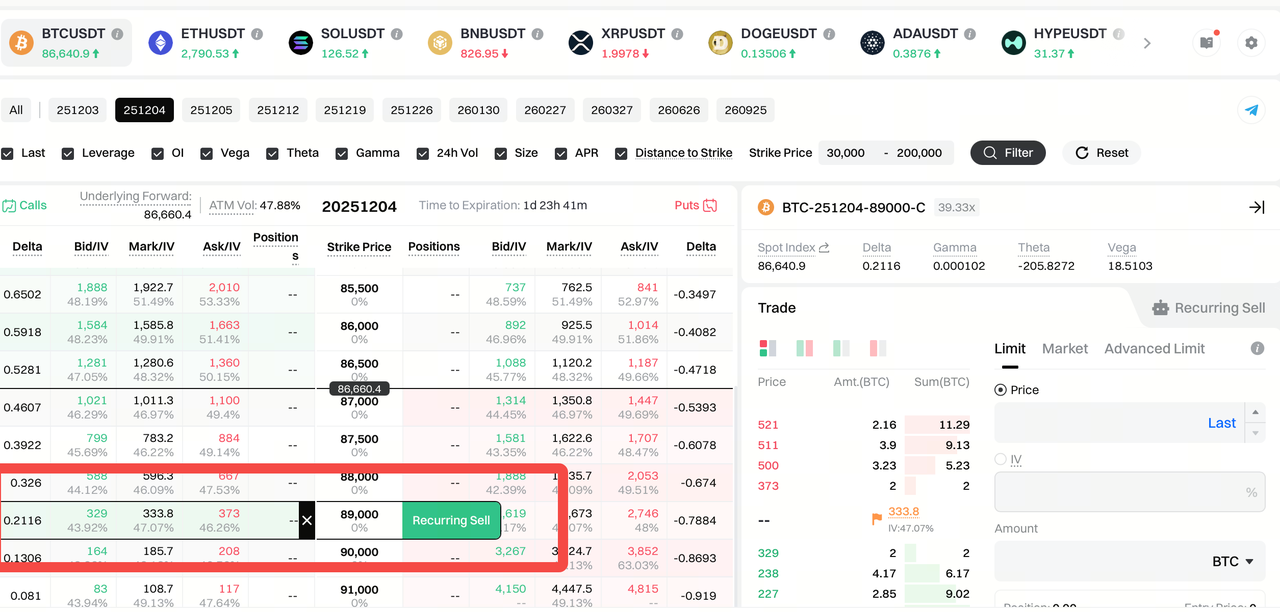The width and height of the screenshot is (1280, 612).
Task: Click the green Recurring Sell button
Action: click(451, 521)
